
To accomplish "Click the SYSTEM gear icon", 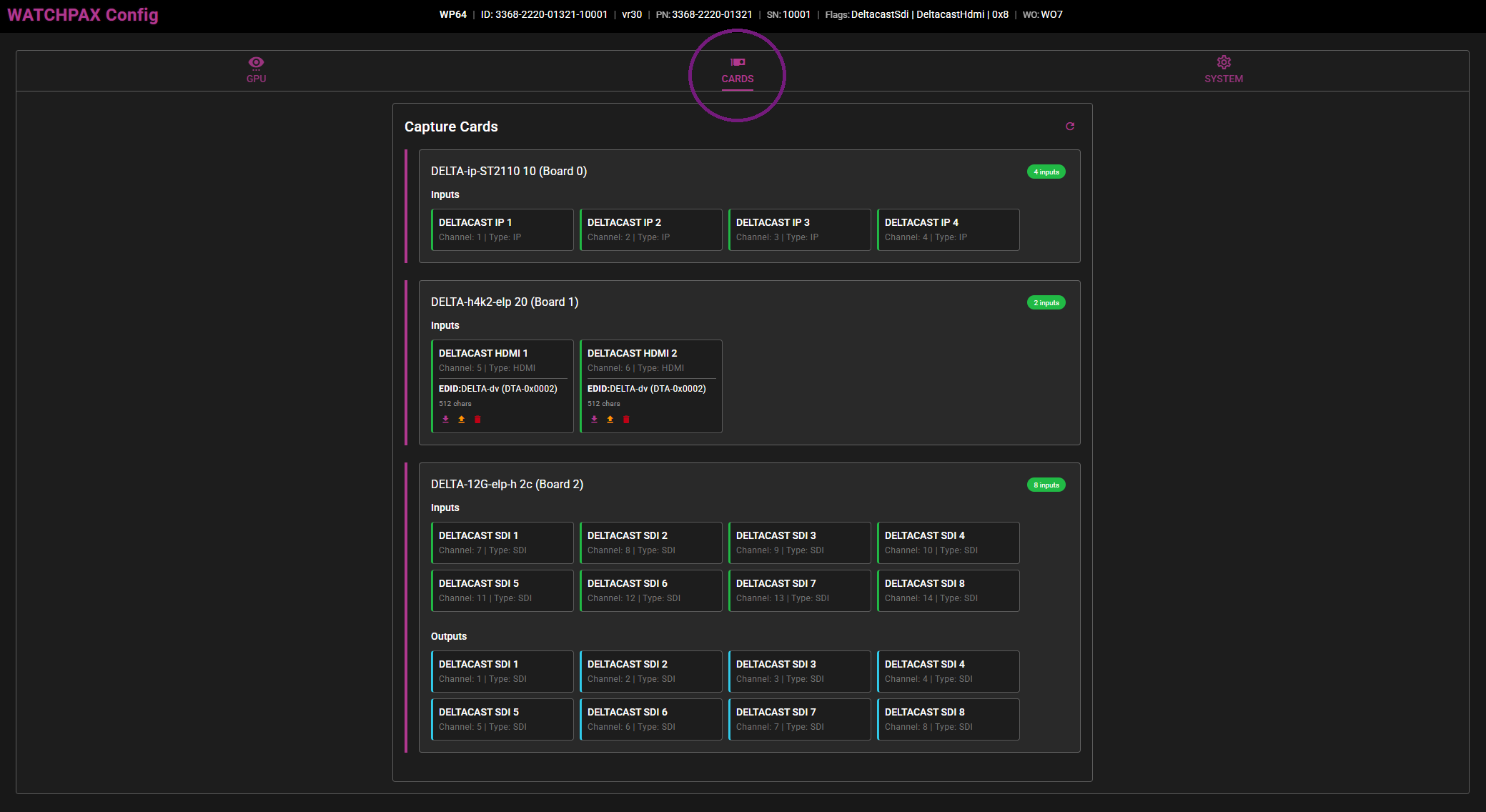I will coord(1224,62).
